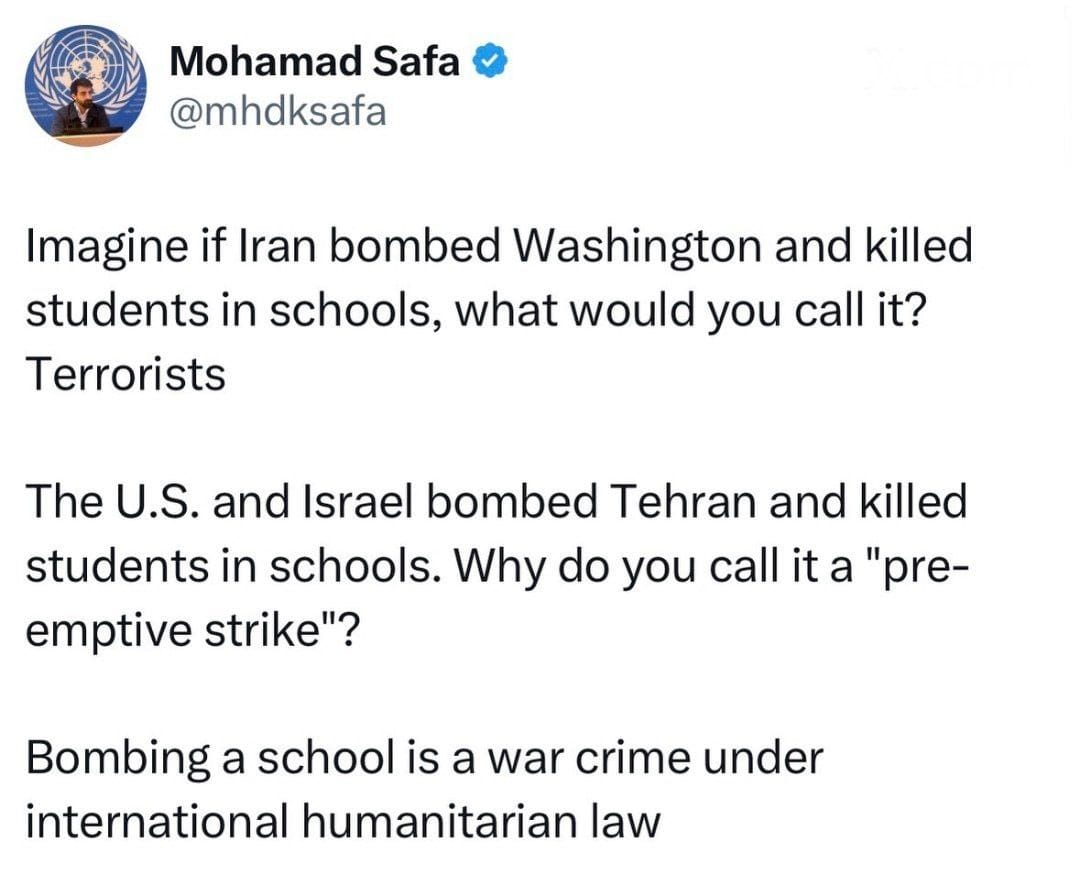The image size is (1080, 892).
Task: Open the @mhdksafa handle link
Action: click(277, 110)
